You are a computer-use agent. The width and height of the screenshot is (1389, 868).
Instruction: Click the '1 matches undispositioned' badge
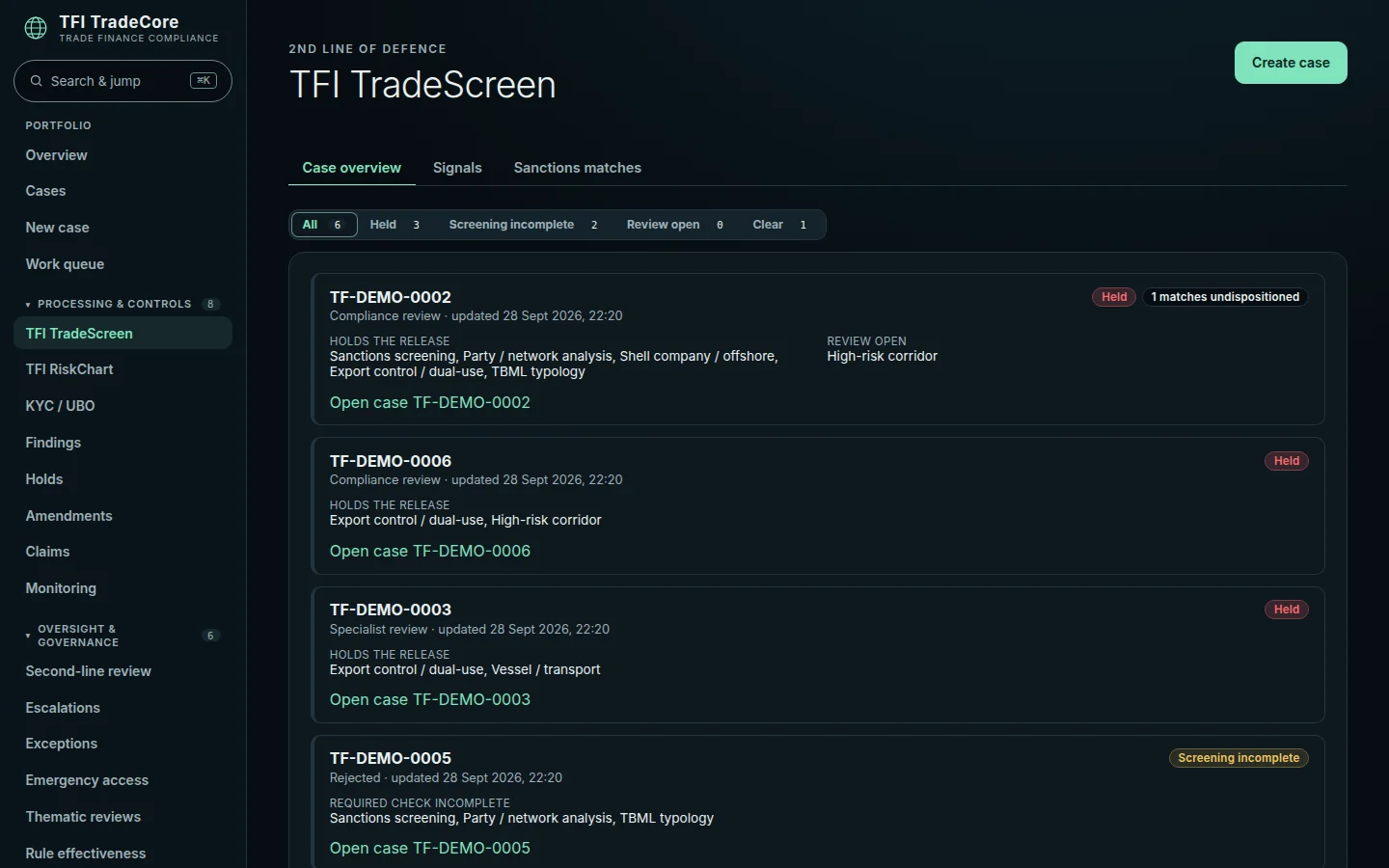pyautogui.click(x=1225, y=297)
